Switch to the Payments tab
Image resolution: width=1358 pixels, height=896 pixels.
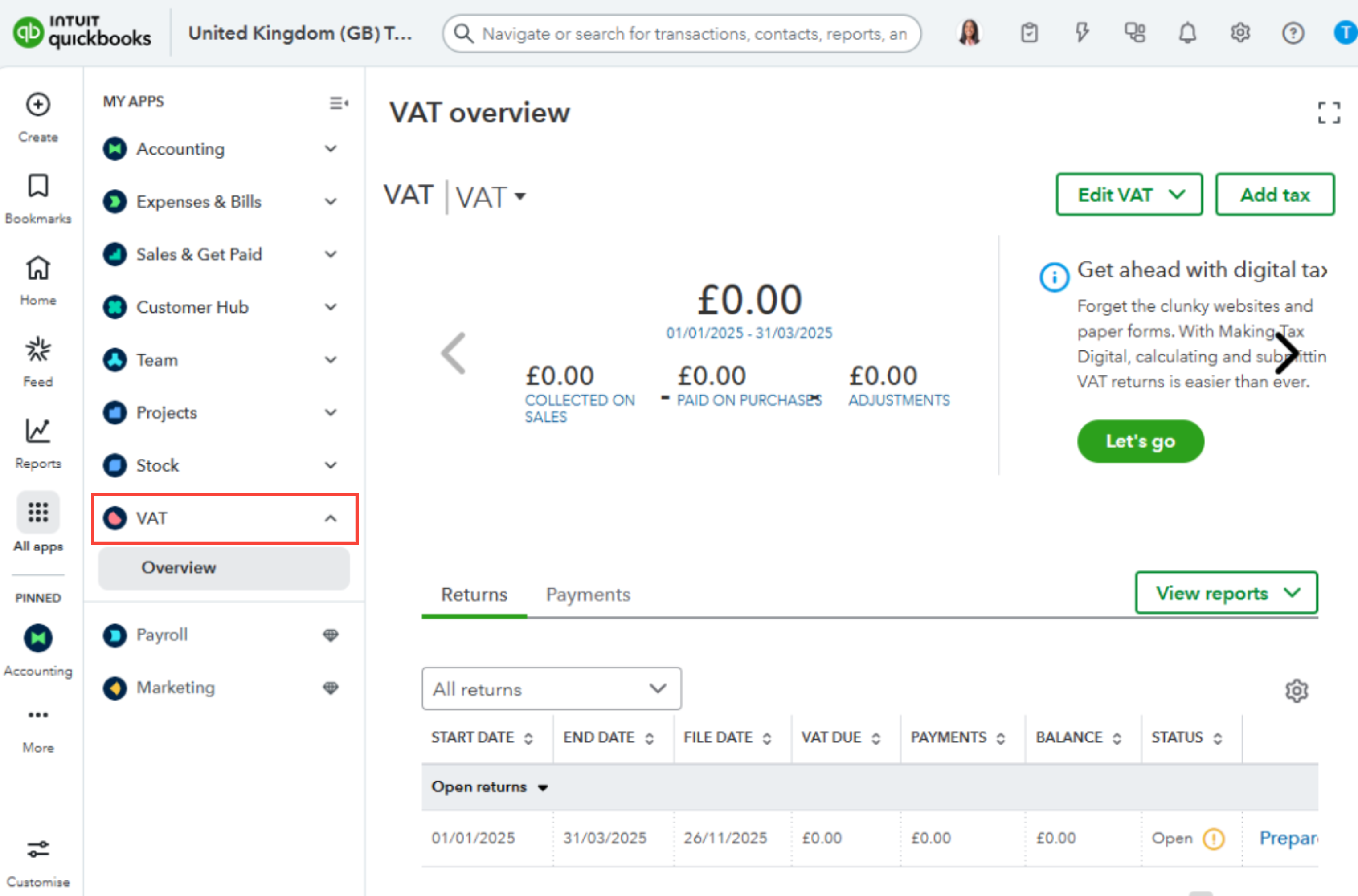coord(588,595)
